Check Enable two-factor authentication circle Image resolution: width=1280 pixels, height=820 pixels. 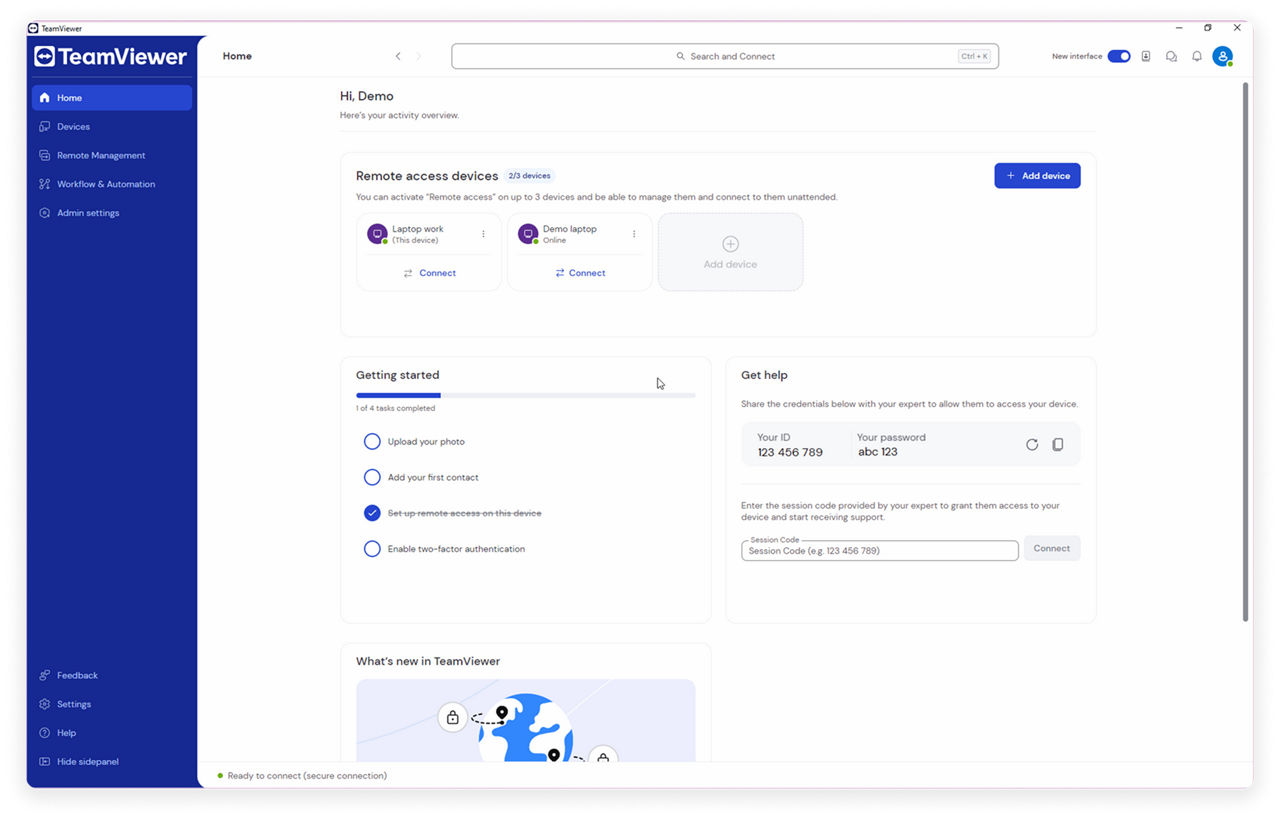(x=372, y=549)
